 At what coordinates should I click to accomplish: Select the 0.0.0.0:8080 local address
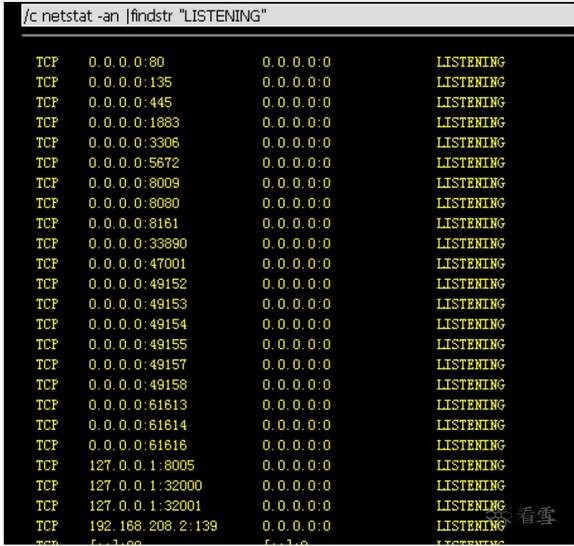coord(134,203)
